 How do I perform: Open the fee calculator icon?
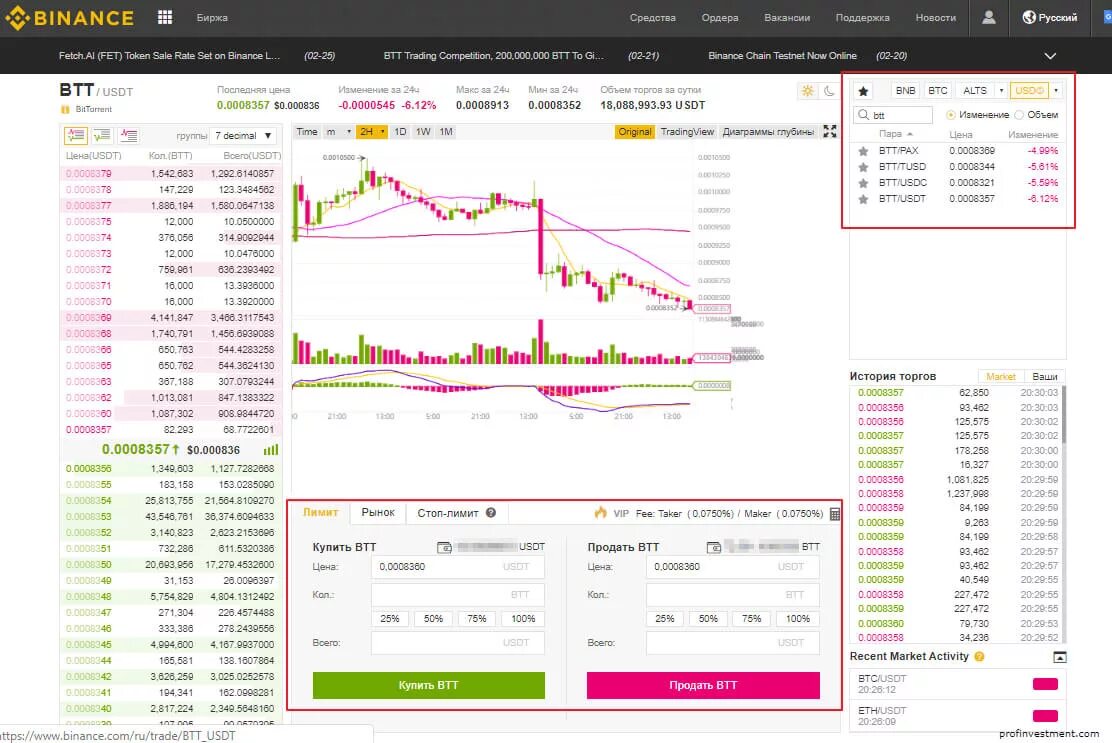click(x=835, y=514)
